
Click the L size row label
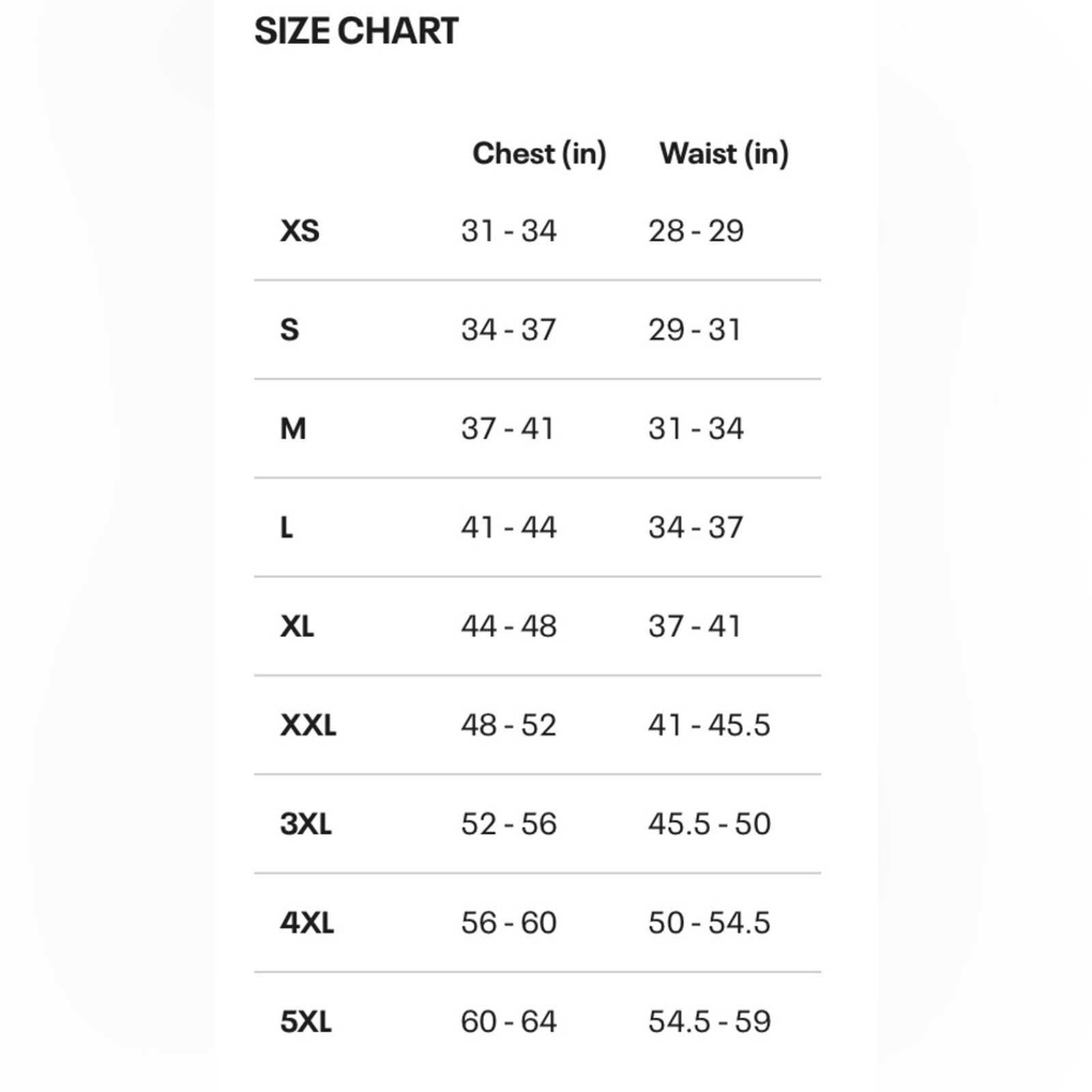(287, 528)
